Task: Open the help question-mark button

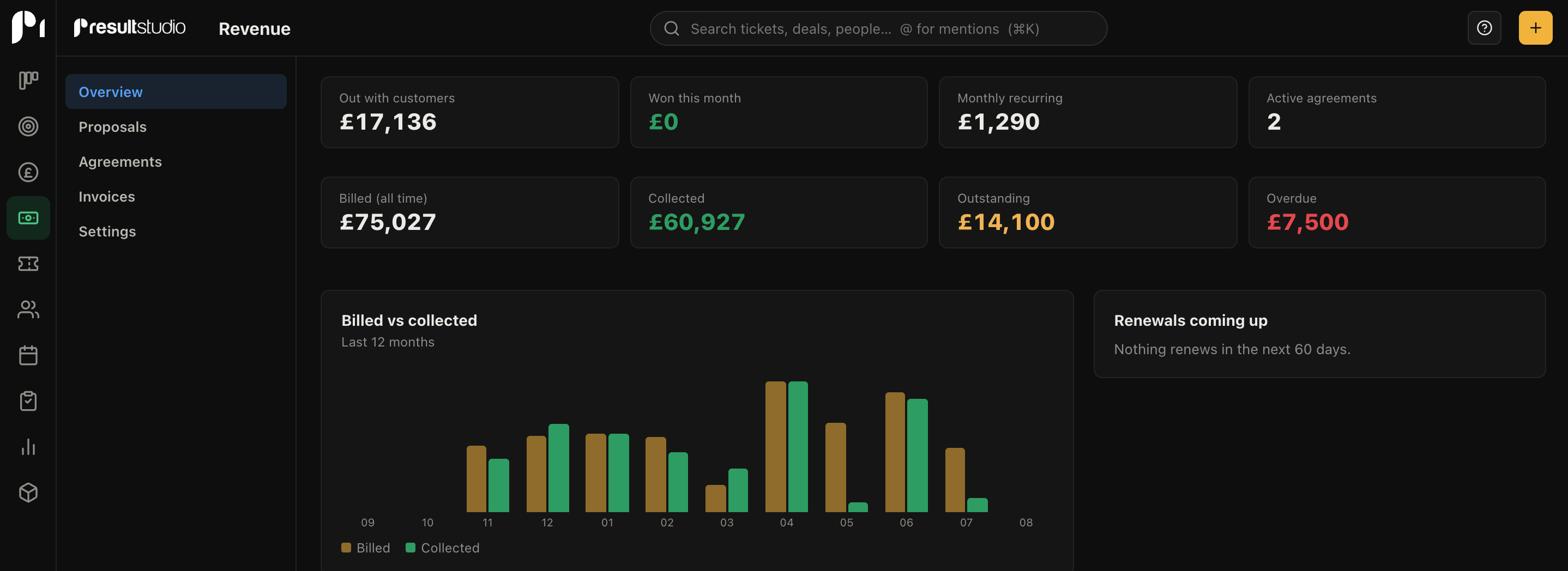Action: [1484, 28]
